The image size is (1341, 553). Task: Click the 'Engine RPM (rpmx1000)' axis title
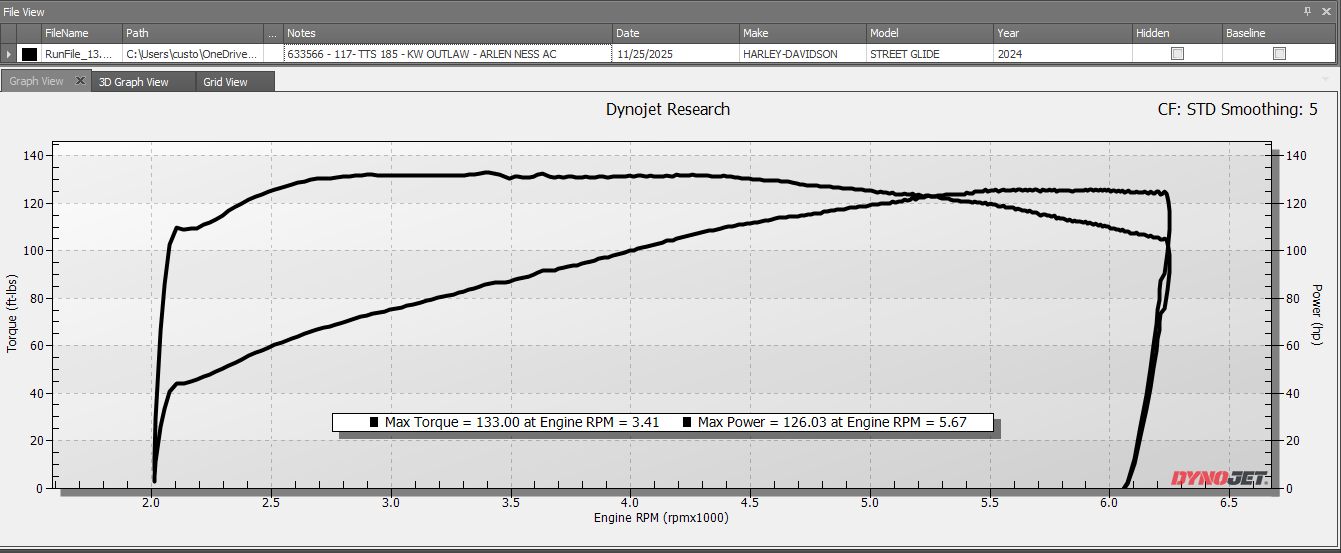(x=661, y=518)
